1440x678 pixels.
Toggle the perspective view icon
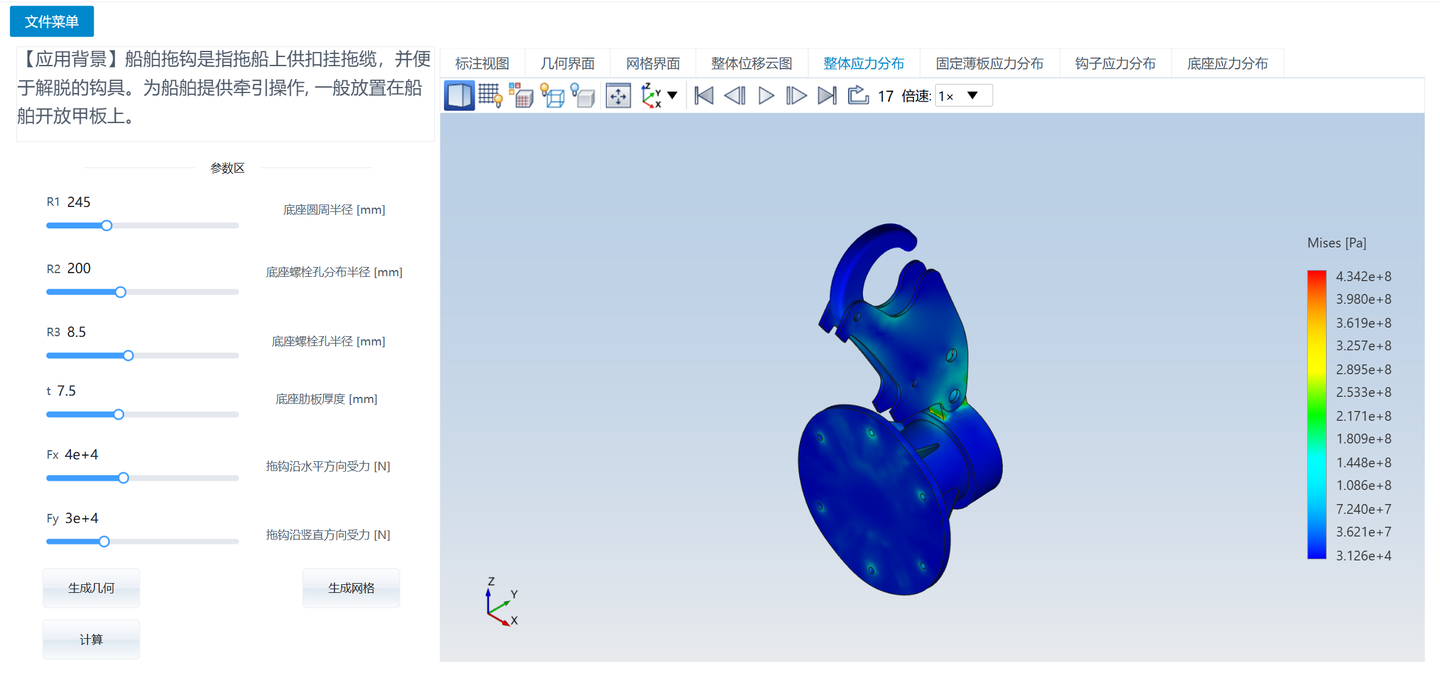459,96
